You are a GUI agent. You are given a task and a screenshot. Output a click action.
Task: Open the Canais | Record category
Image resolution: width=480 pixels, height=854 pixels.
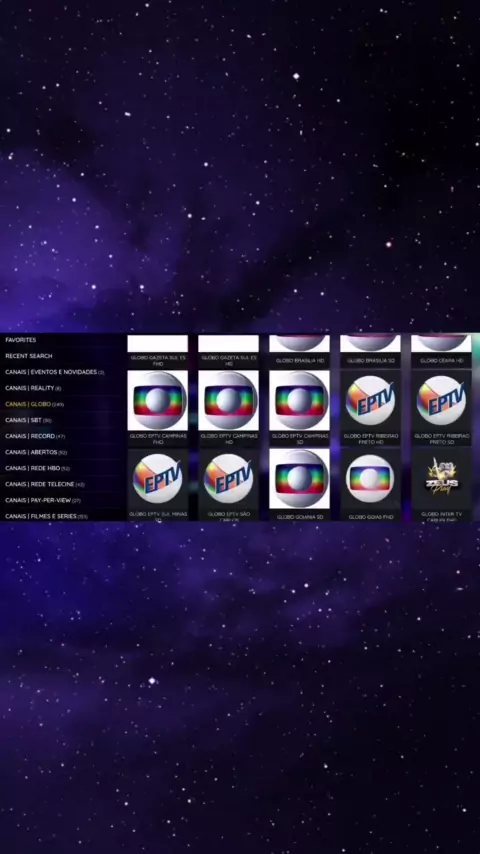35,436
